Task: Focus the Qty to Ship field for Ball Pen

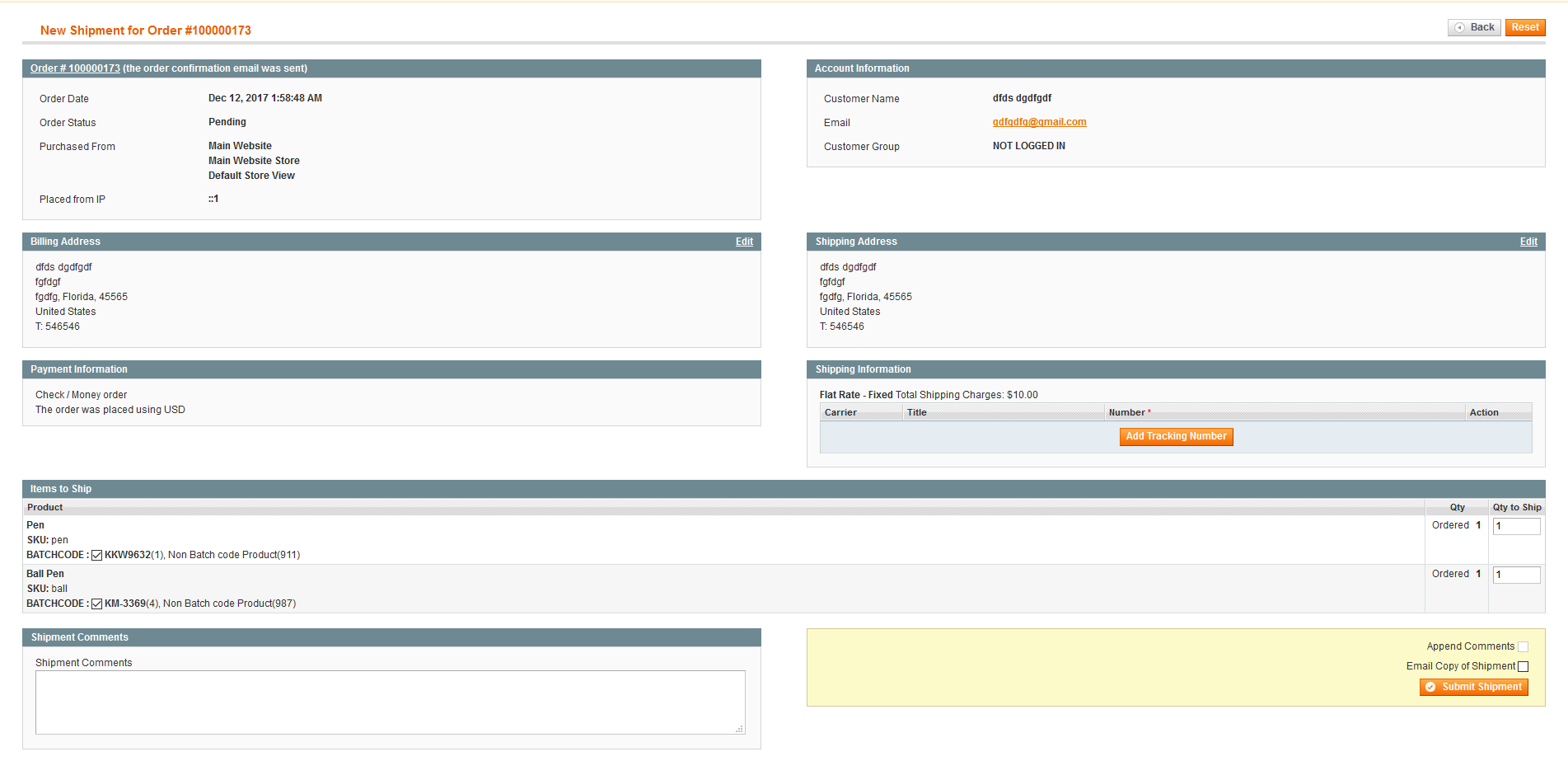Action: tap(1516, 575)
